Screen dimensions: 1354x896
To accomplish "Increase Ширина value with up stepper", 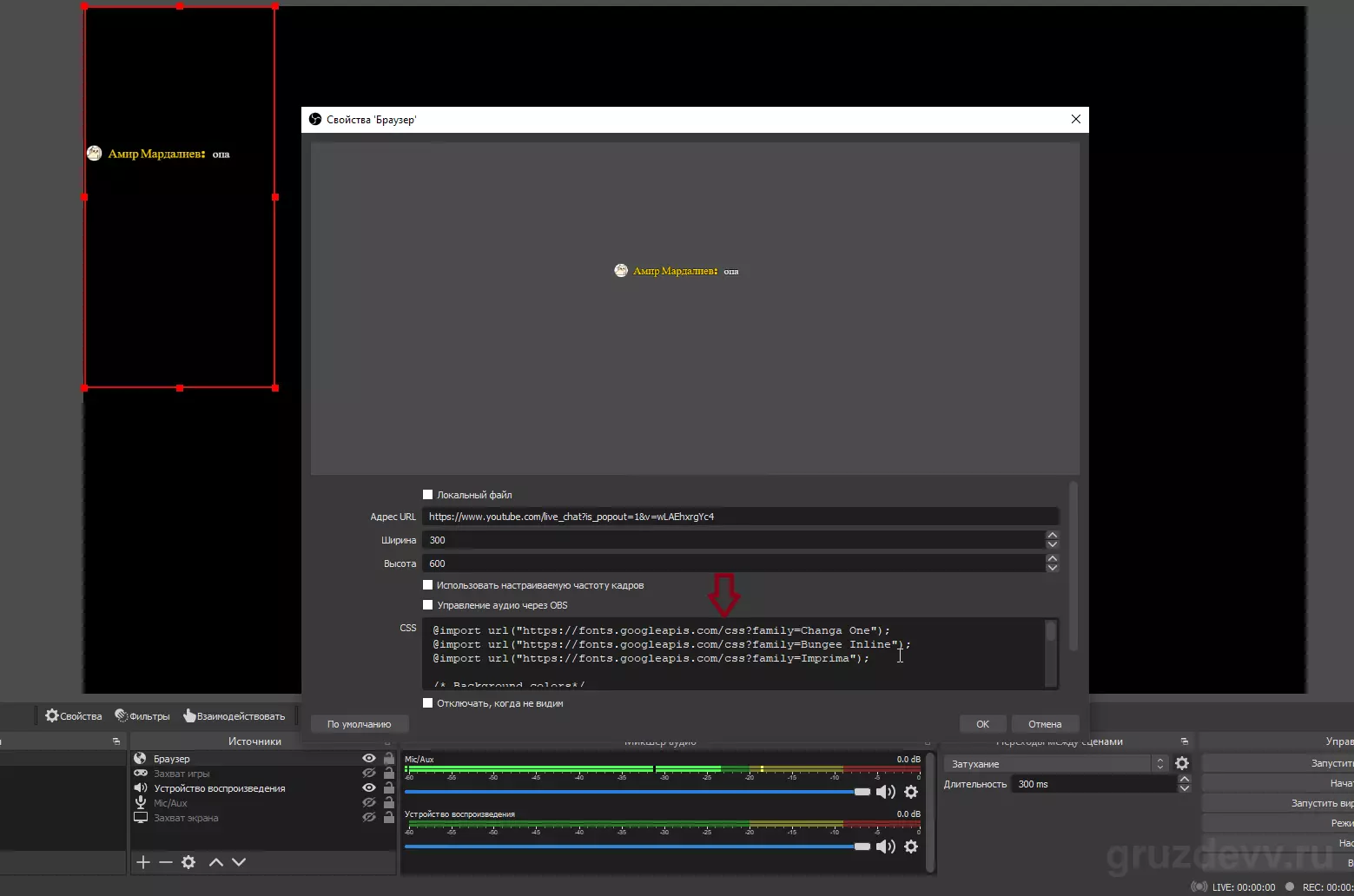I will tap(1053, 536).
